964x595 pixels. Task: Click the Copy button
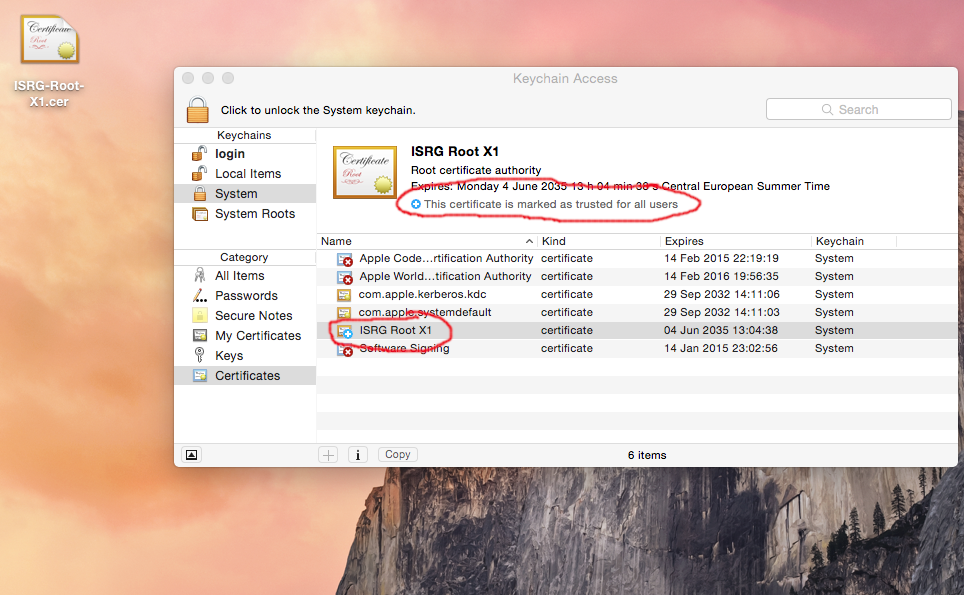point(398,454)
